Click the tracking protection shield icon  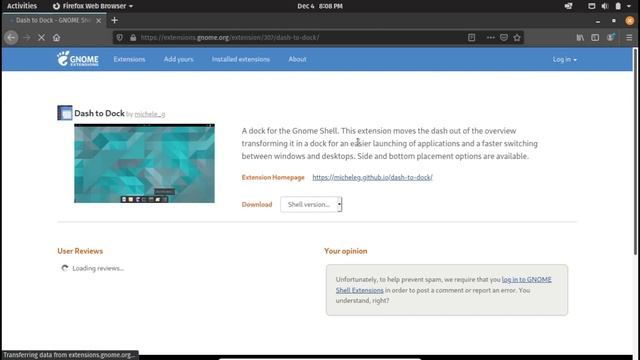pos(119,38)
